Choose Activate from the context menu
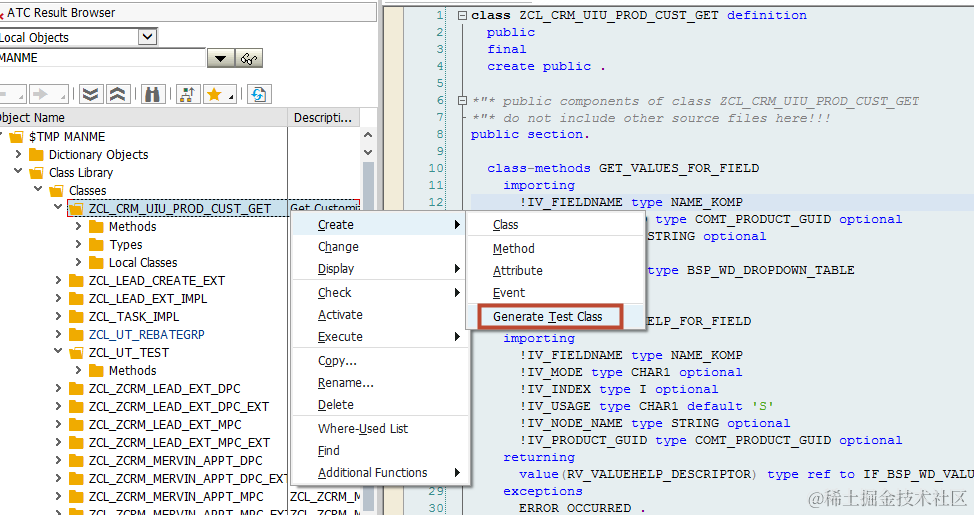974x515 pixels. [x=380, y=315]
